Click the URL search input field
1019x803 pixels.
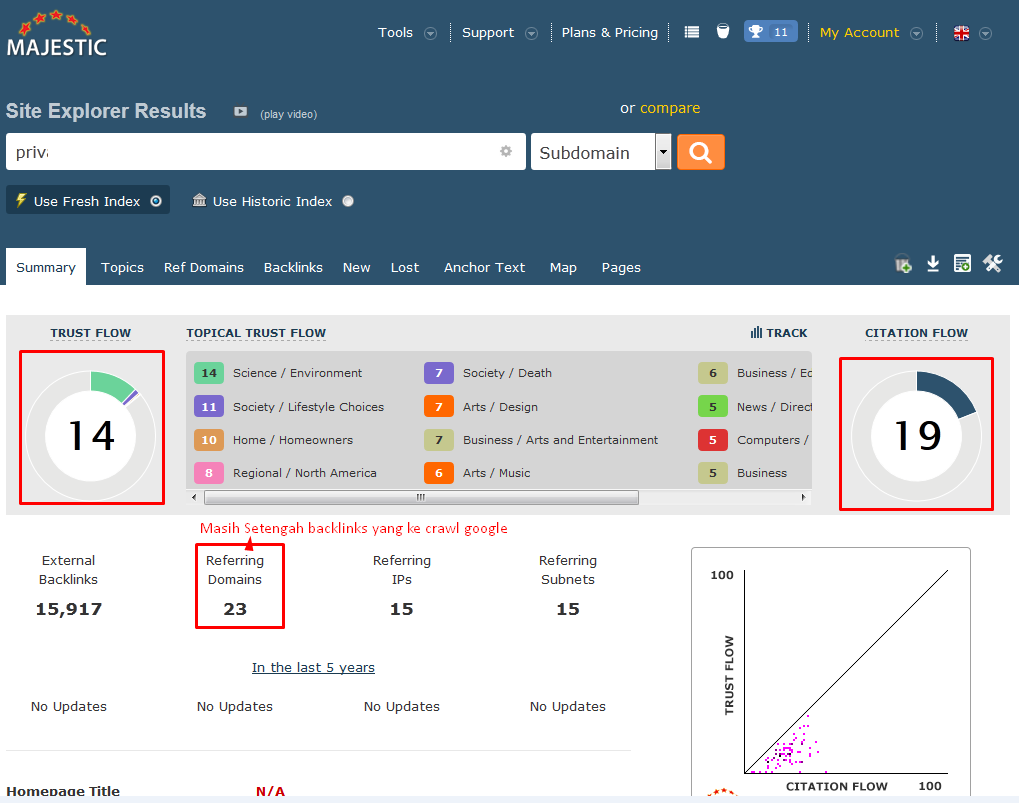pos(266,152)
